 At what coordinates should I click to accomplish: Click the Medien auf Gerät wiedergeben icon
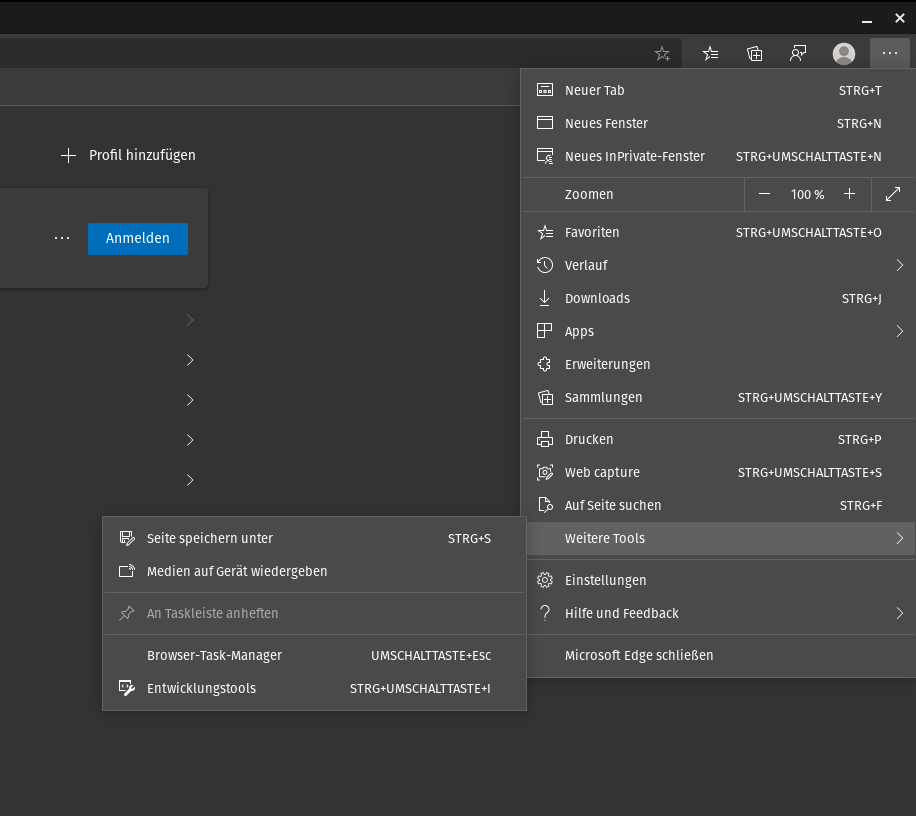[127, 571]
